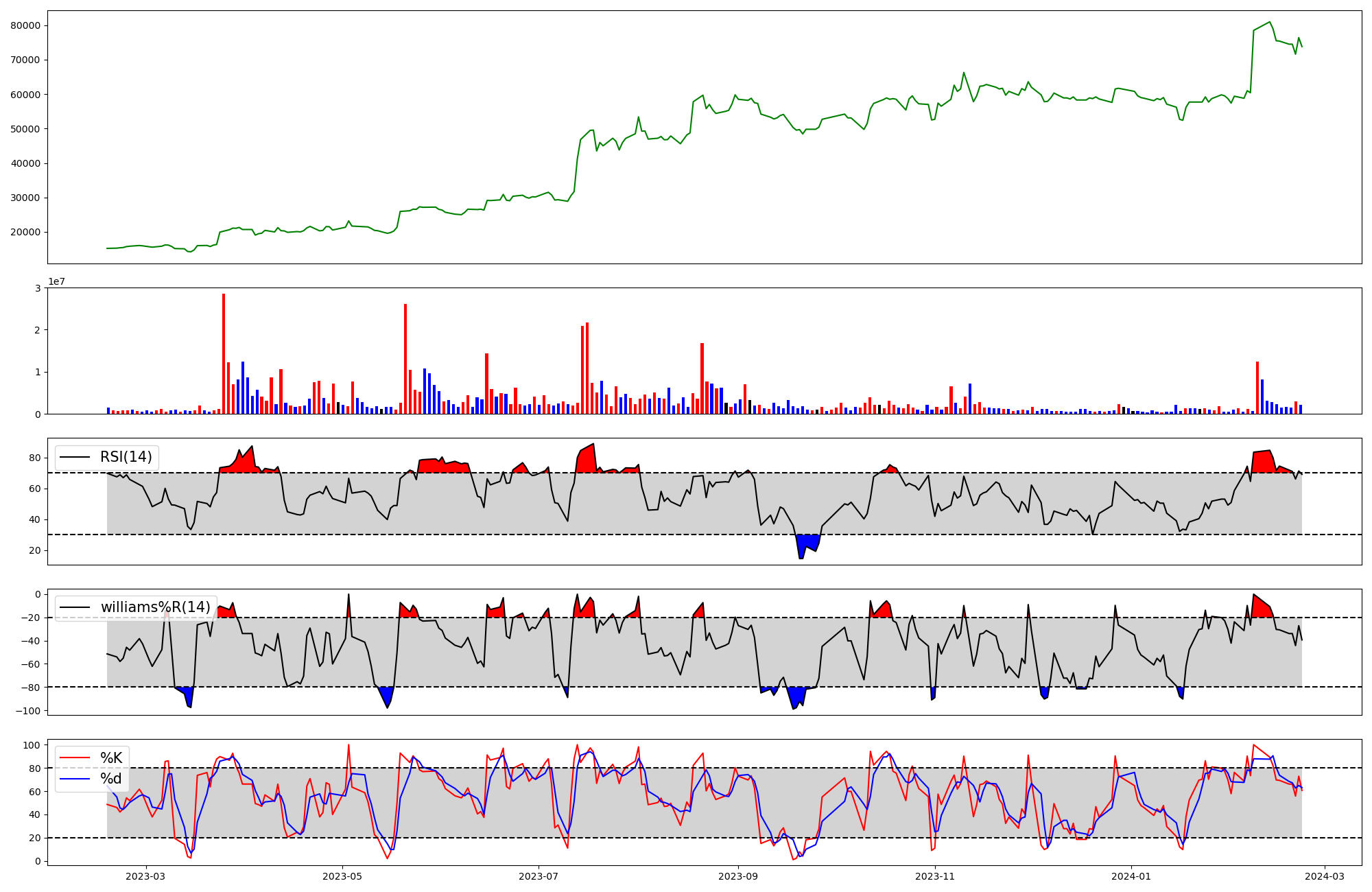Image resolution: width=1372 pixels, height=892 pixels.
Task: Click the red %K legend line sample
Action: [x=75, y=758]
